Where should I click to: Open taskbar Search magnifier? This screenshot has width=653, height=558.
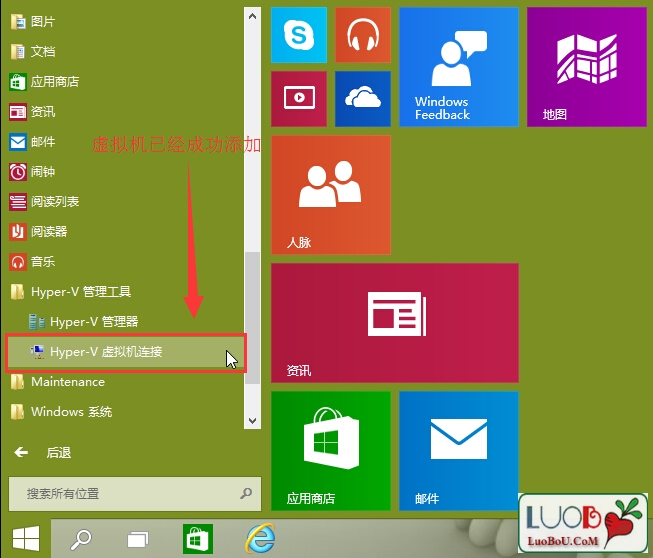click(x=81, y=539)
